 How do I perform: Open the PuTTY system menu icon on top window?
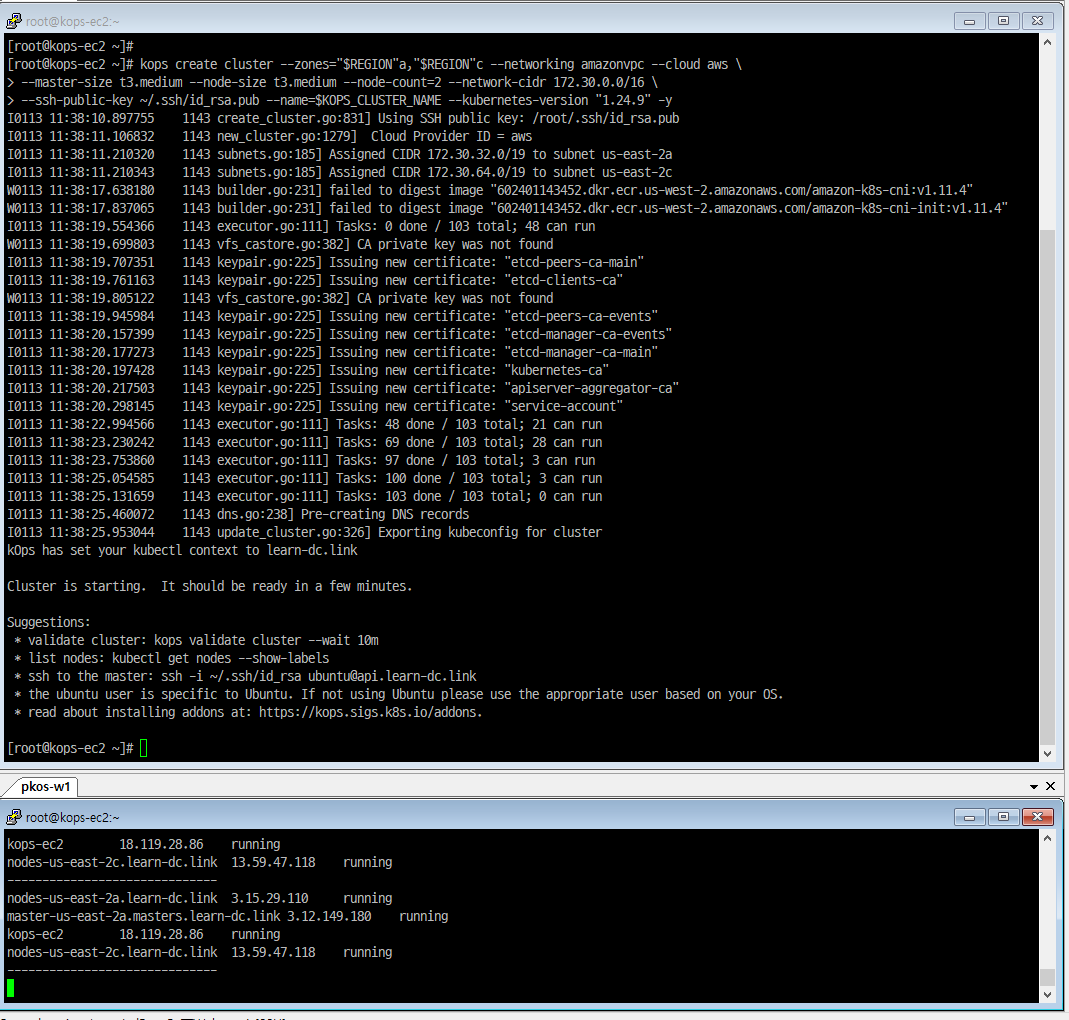click(x=12, y=20)
